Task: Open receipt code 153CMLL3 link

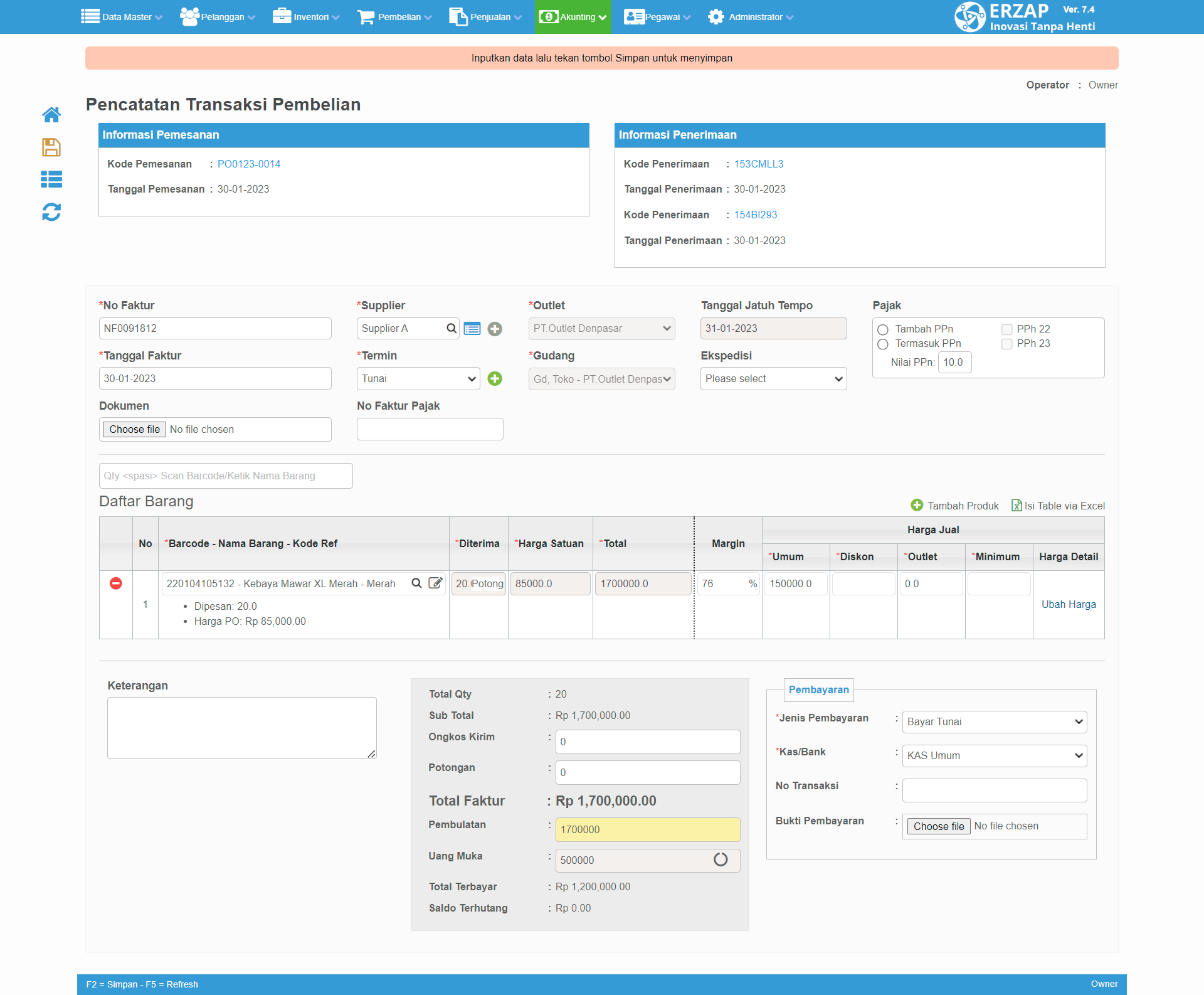Action: tap(759, 164)
